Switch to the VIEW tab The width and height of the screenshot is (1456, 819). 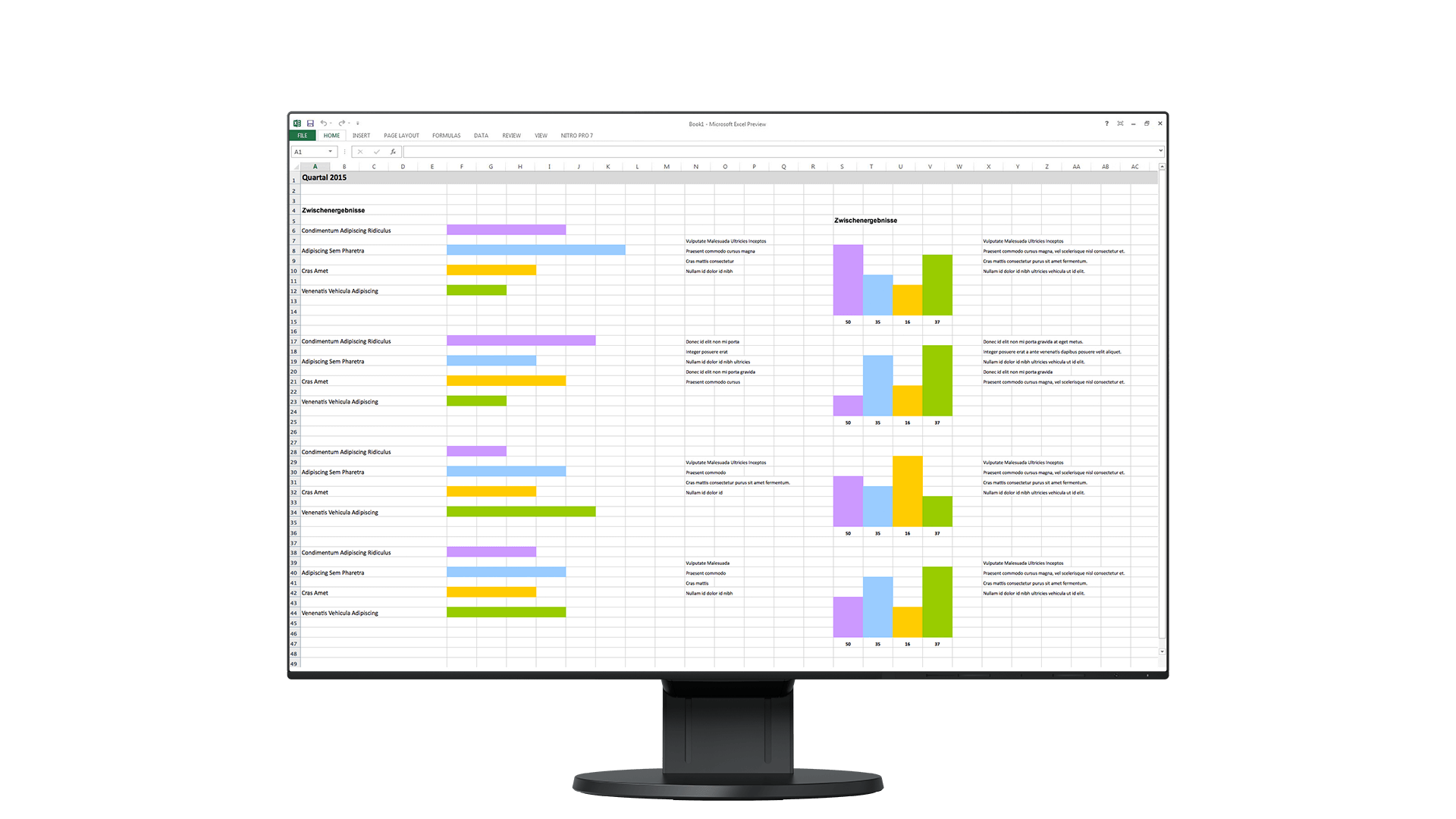tap(541, 136)
